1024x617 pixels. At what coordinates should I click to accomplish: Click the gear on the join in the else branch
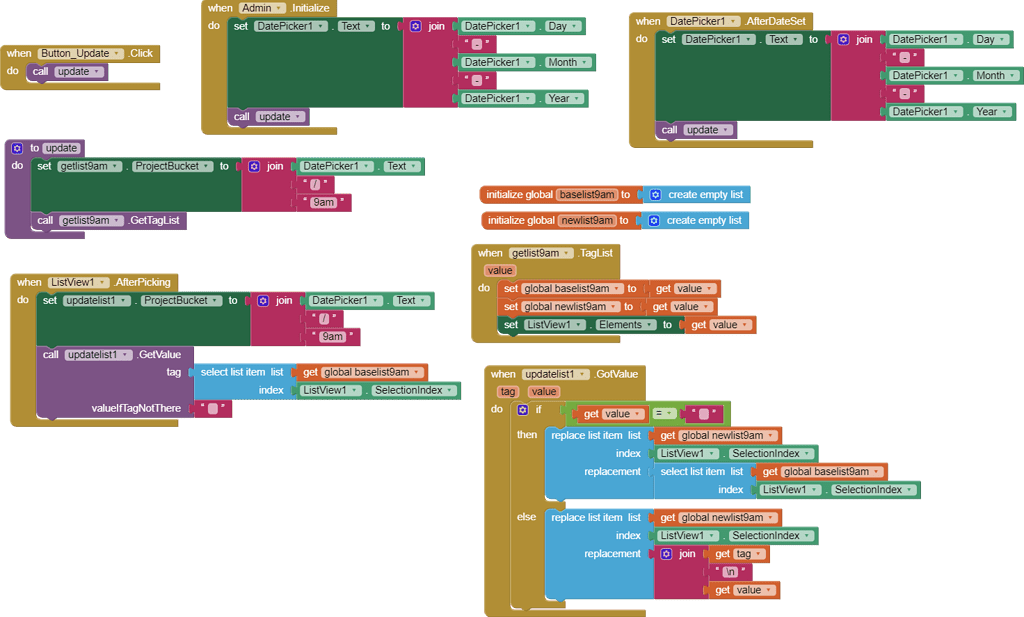(668, 553)
